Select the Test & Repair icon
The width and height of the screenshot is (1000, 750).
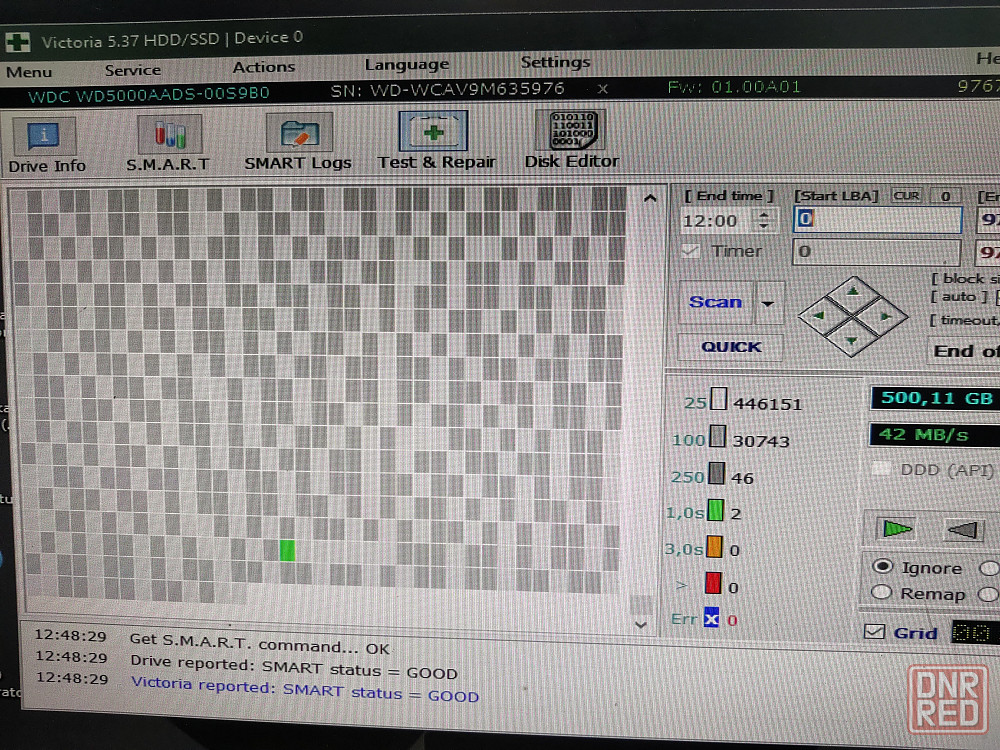[x=433, y=131]
